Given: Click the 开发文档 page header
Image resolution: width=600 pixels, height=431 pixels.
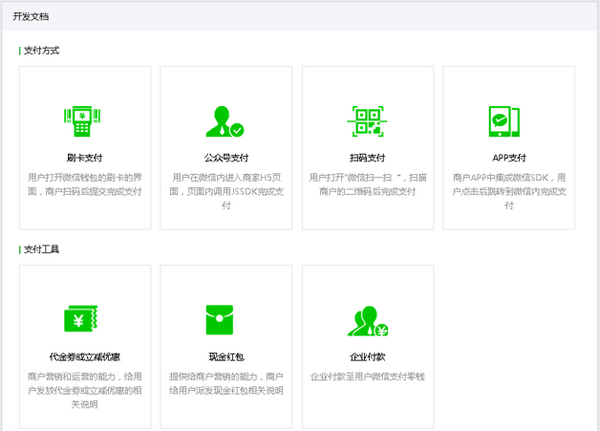Looking at the screenshot, I should pos(30,17).
